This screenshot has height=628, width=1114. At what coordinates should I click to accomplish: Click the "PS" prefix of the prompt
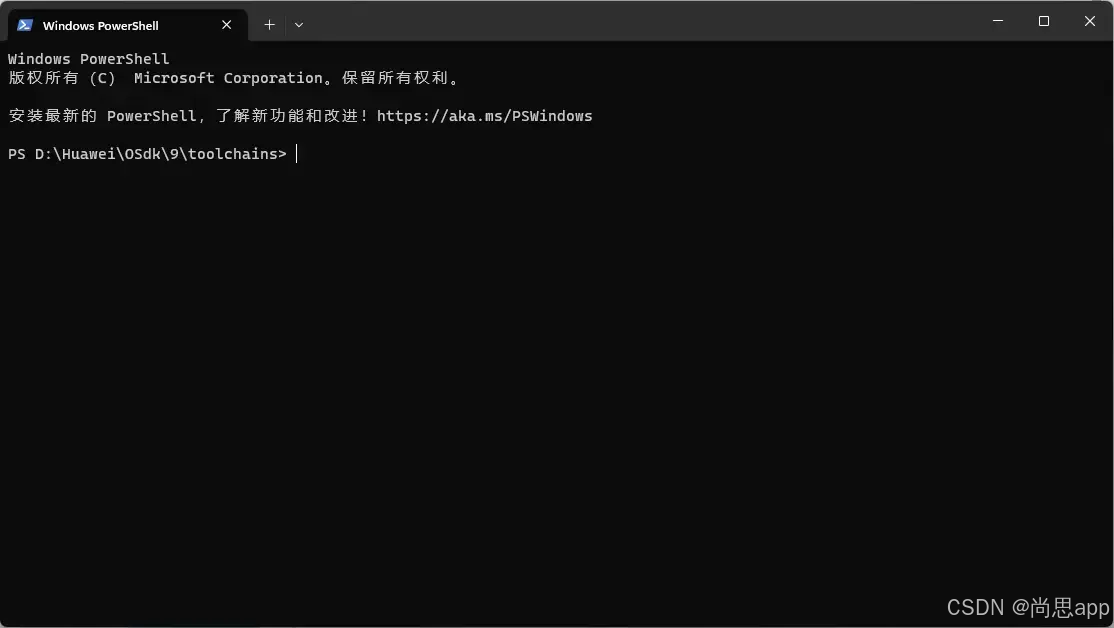coord(17,154)
